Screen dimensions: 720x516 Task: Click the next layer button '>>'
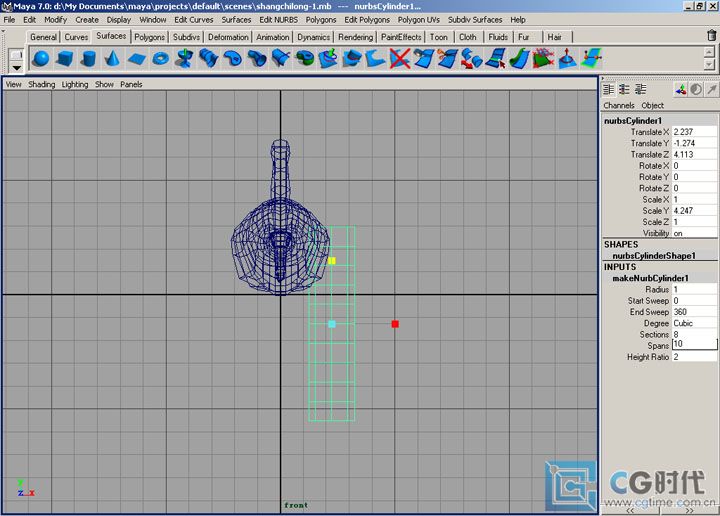(x=690, y=511)
